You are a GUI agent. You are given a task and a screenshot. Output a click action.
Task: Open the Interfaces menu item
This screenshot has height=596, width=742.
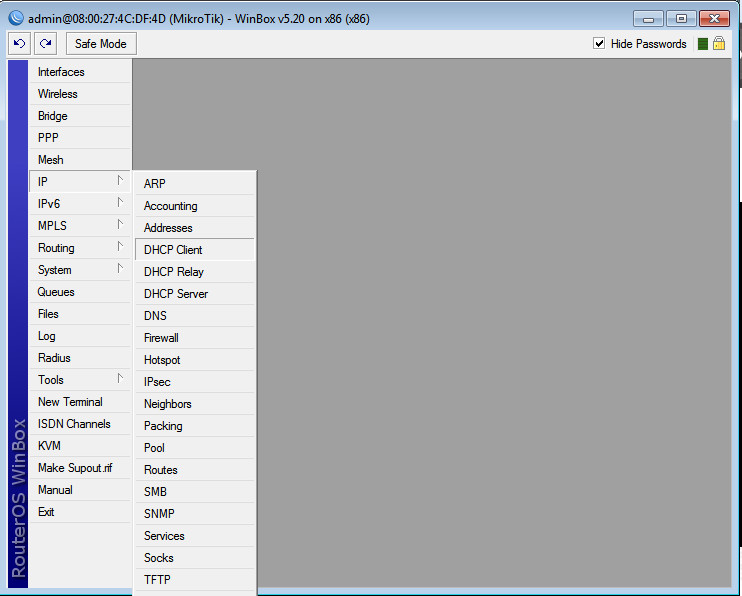pos(80,71)
